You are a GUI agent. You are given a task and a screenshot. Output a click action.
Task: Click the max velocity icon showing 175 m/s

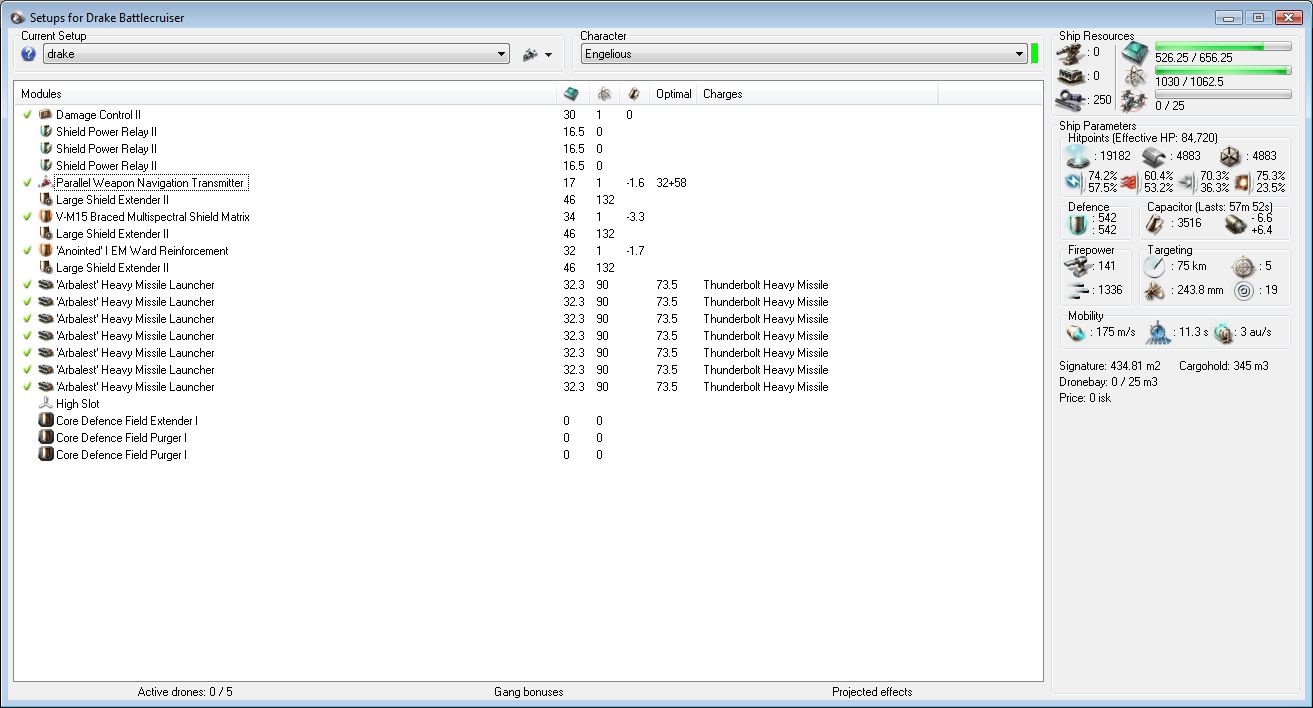point(1076,332)
